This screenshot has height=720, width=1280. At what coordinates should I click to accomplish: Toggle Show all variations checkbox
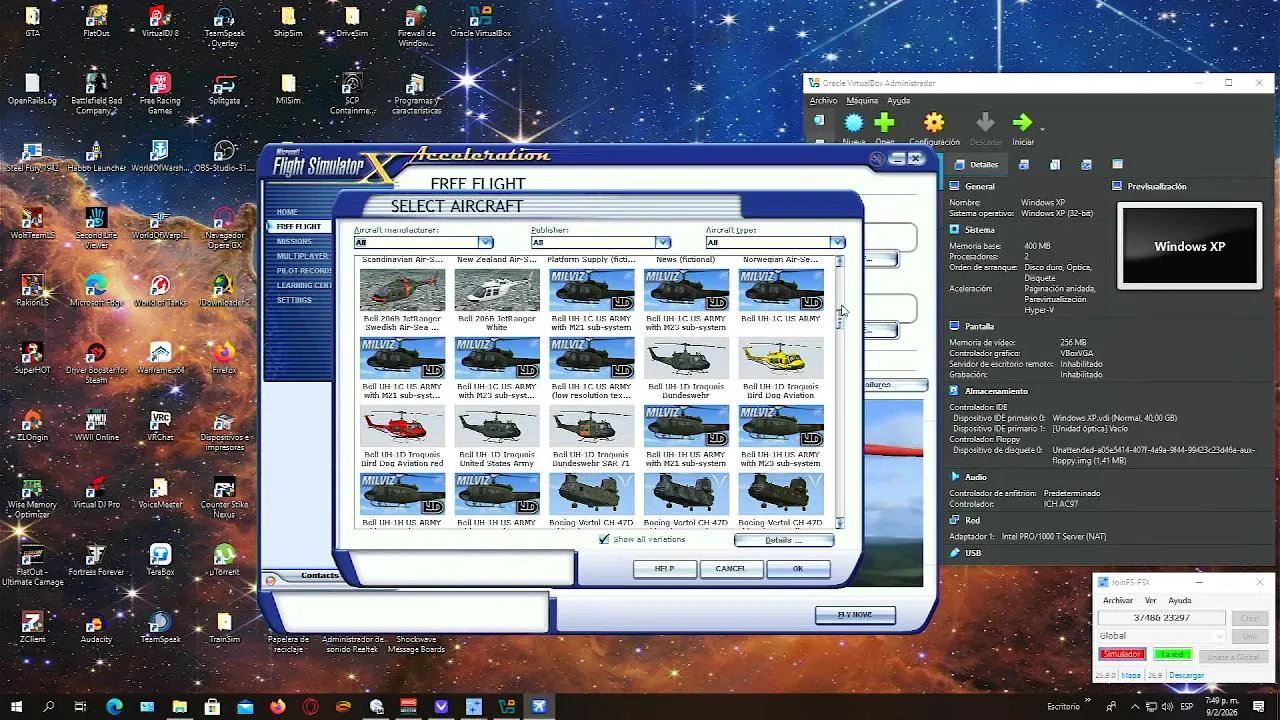[x=604, y=539]
